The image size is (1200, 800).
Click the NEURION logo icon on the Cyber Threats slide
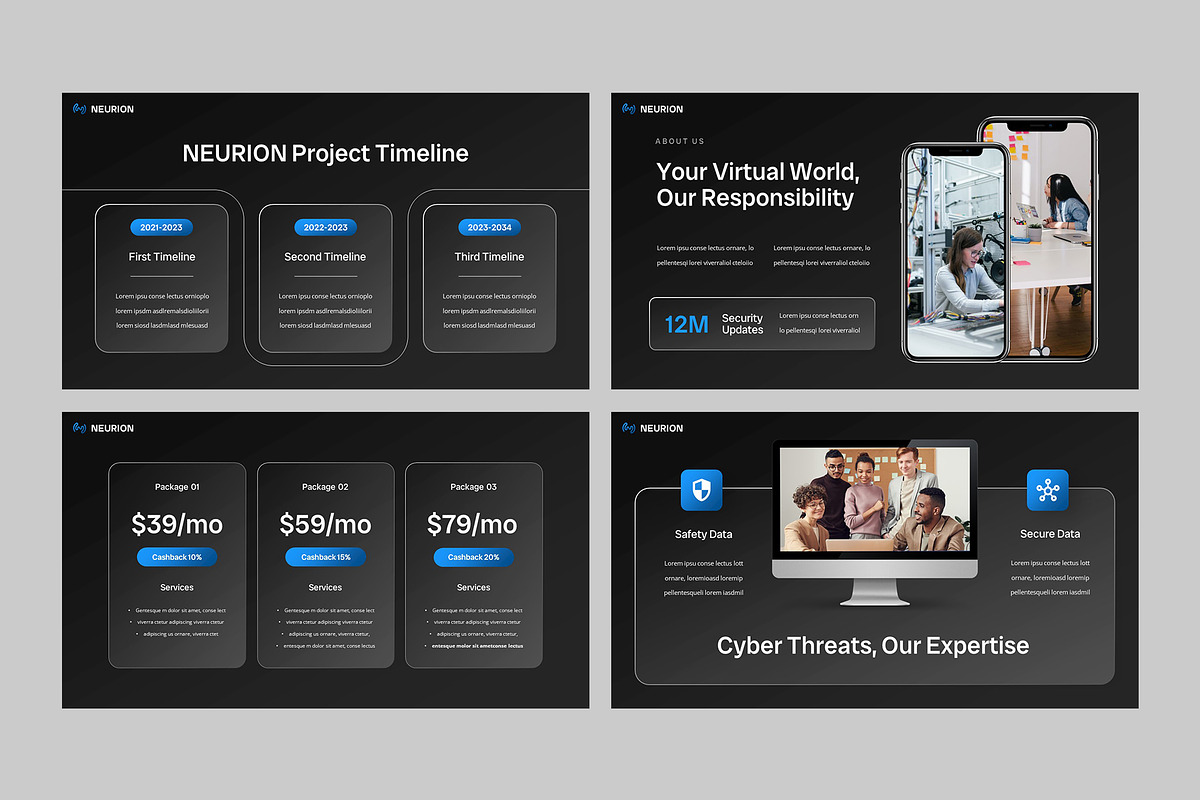[x=629, y=428]
